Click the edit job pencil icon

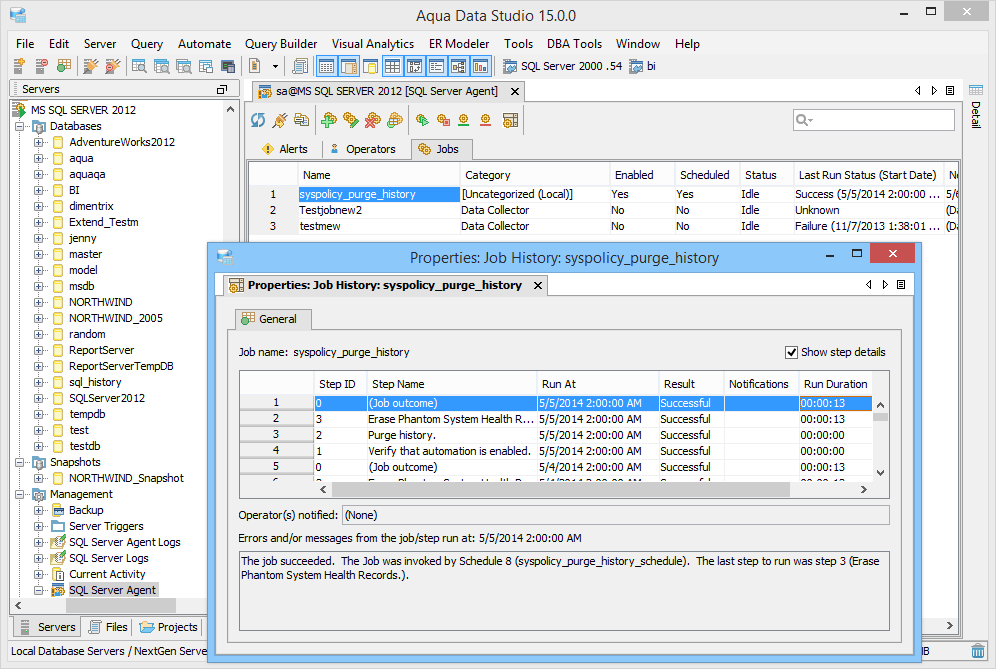click(x=351, y=119)
